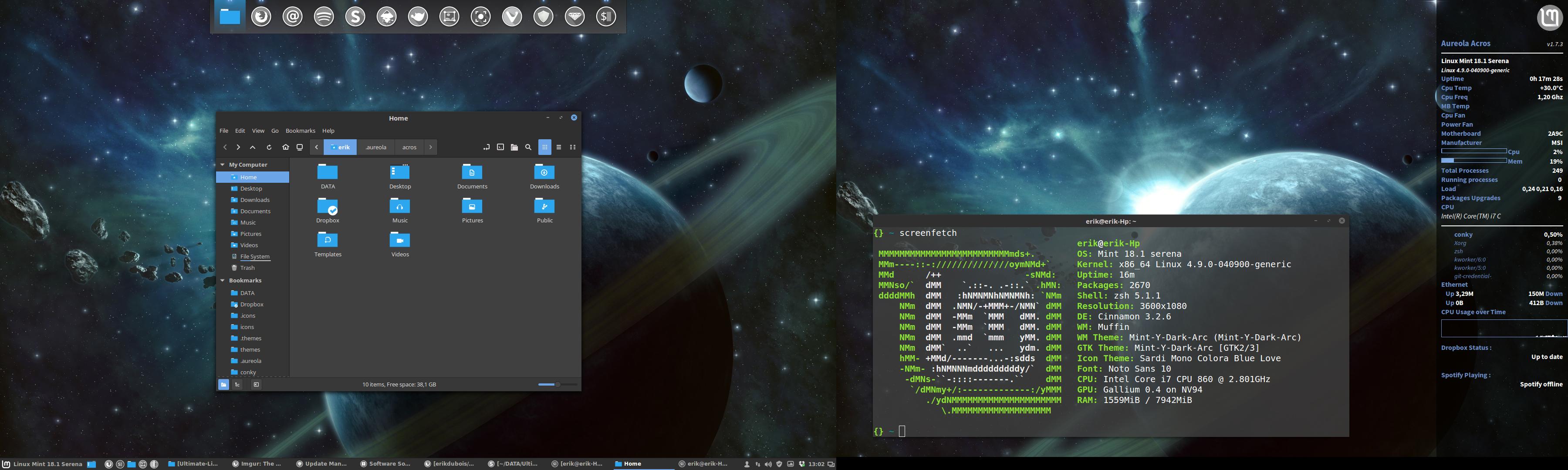The width and height of the screenshot is (1568, 470).
Task: Toggle location entry in file manager toolbar
Action: click(x=487, y=147)
